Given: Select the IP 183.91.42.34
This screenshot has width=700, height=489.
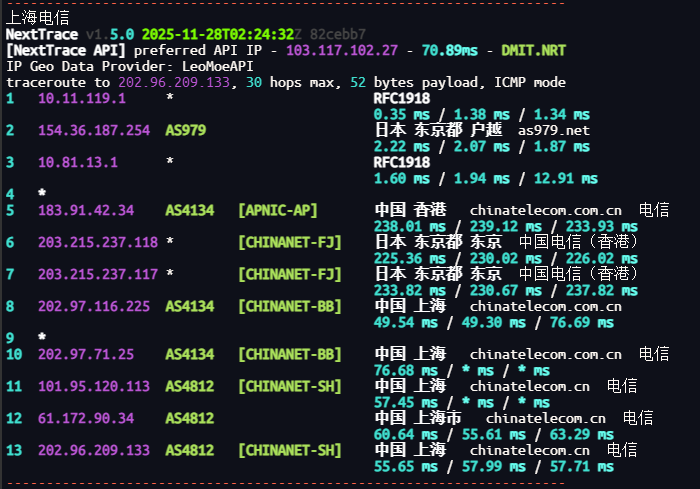Looking at the screenshot, I should [x=86, y=210].
